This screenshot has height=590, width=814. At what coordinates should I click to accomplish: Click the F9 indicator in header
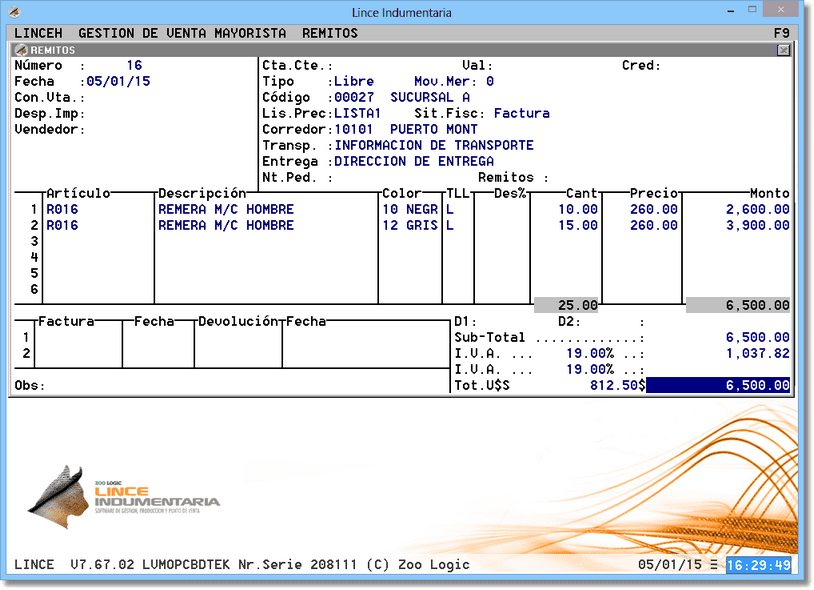tap(781, 33)
